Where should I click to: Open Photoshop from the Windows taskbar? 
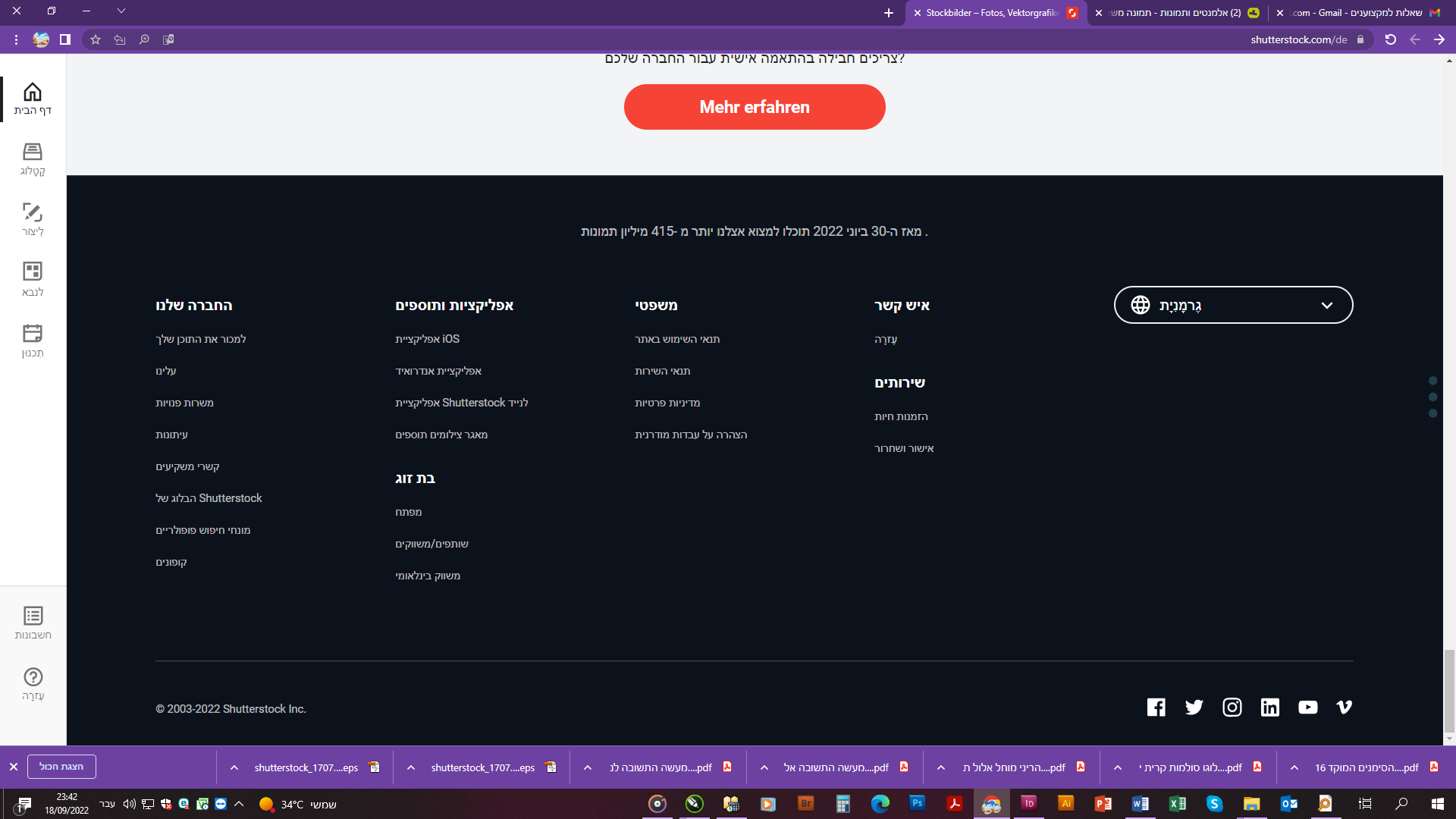click(x=917, y=804)
